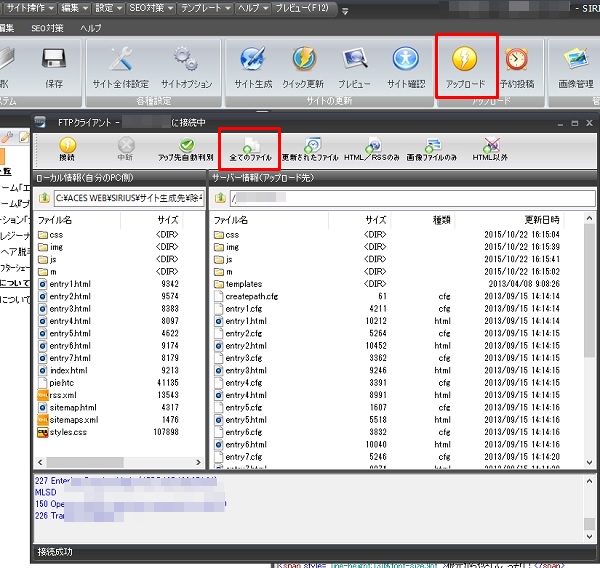Click the server path input field

[x=412, y=198]
